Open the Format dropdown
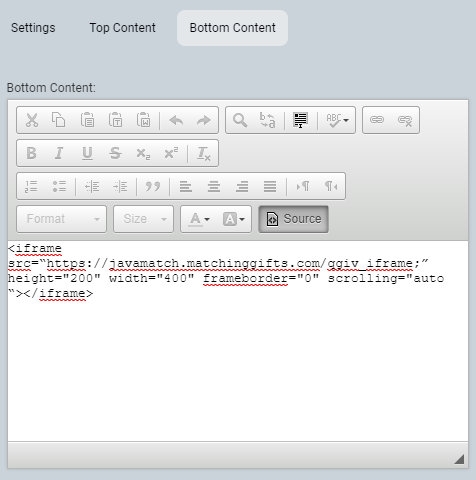The width and height of the screenshot is (476, 480). 62,219
